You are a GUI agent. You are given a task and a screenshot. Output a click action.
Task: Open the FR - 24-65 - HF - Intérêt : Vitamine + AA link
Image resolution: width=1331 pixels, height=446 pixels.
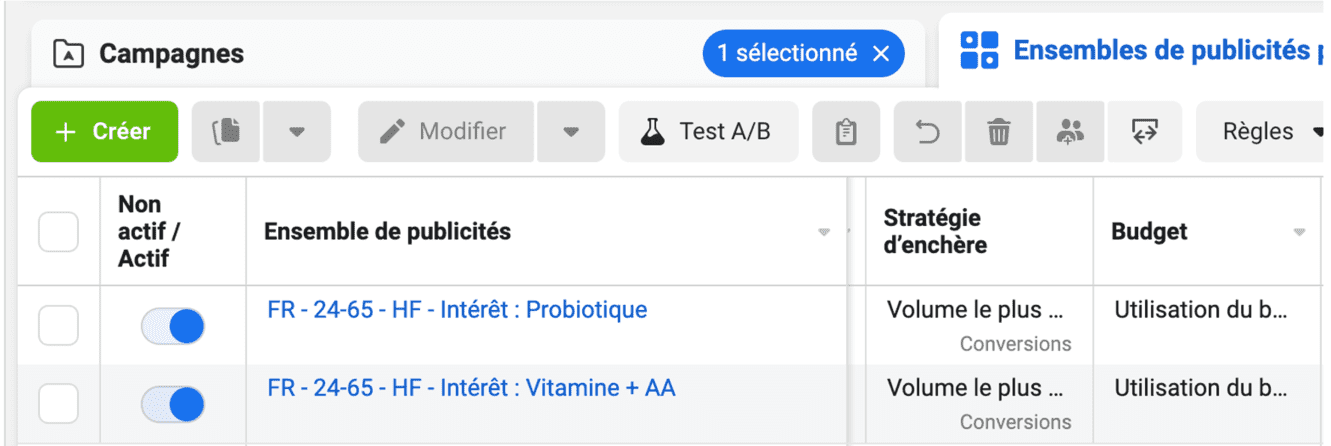point(471,388)
